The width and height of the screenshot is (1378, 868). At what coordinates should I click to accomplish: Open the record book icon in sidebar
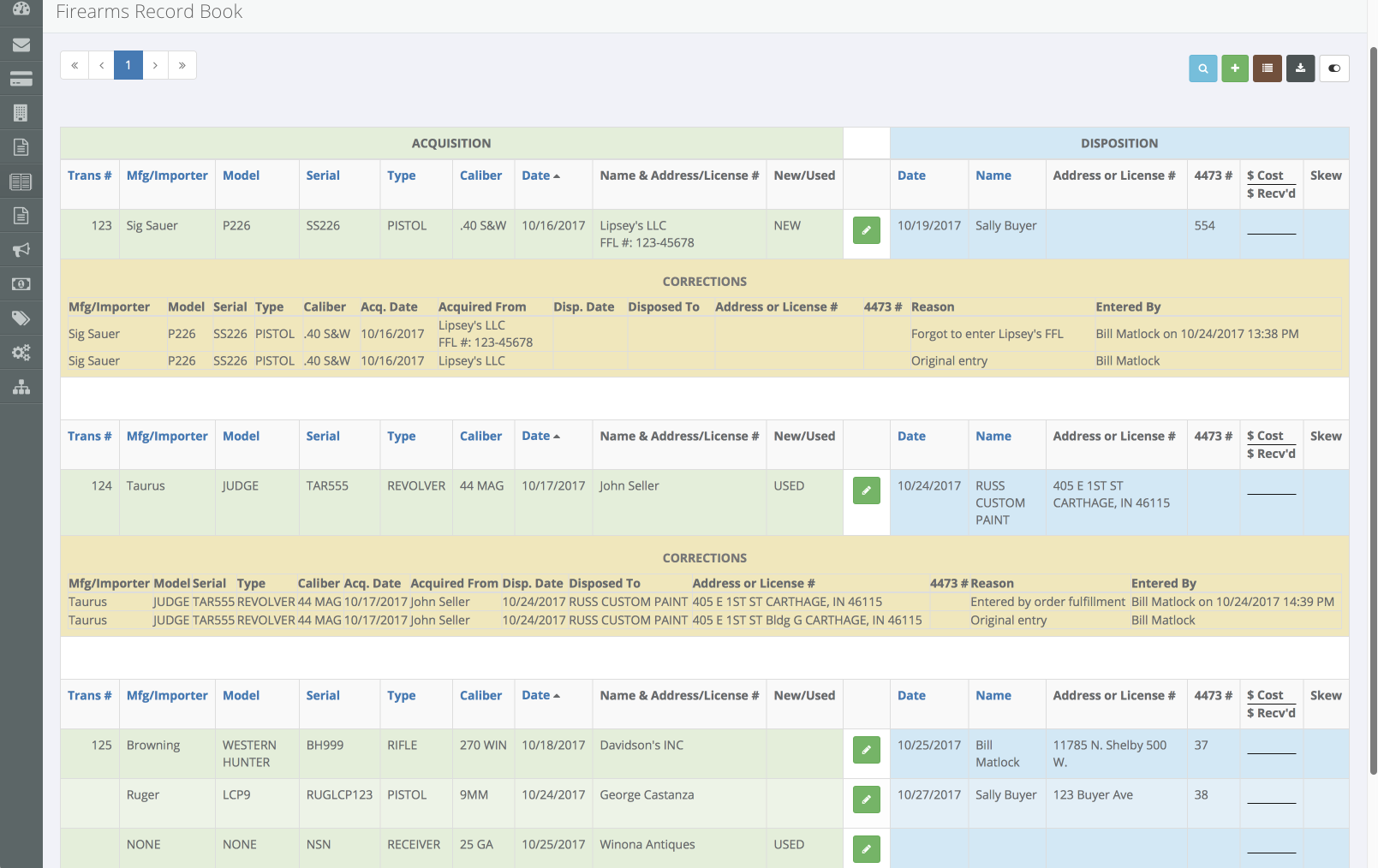tap(21, 181)
